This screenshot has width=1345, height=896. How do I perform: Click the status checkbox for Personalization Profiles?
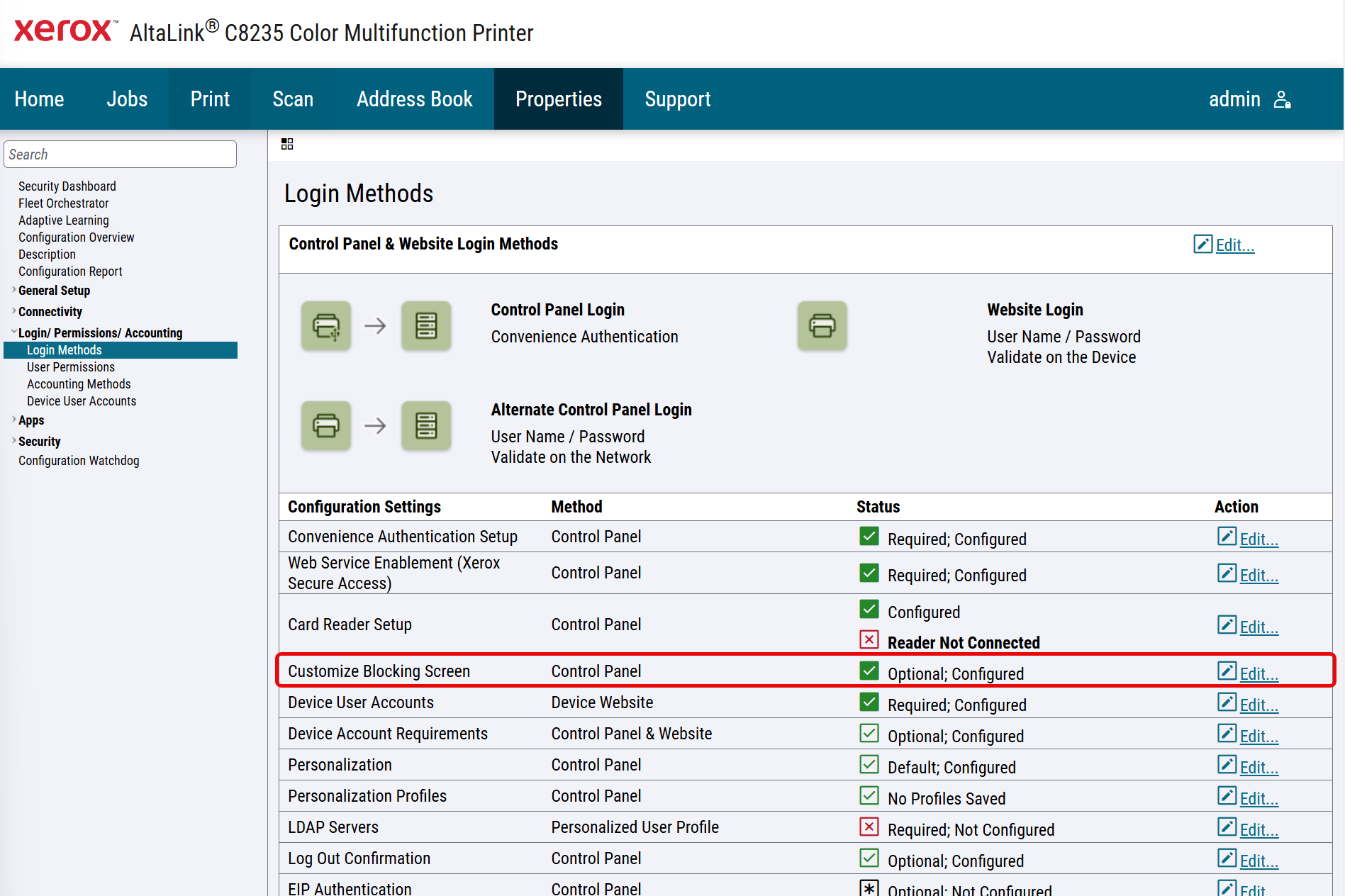click(x=869, y=796)
